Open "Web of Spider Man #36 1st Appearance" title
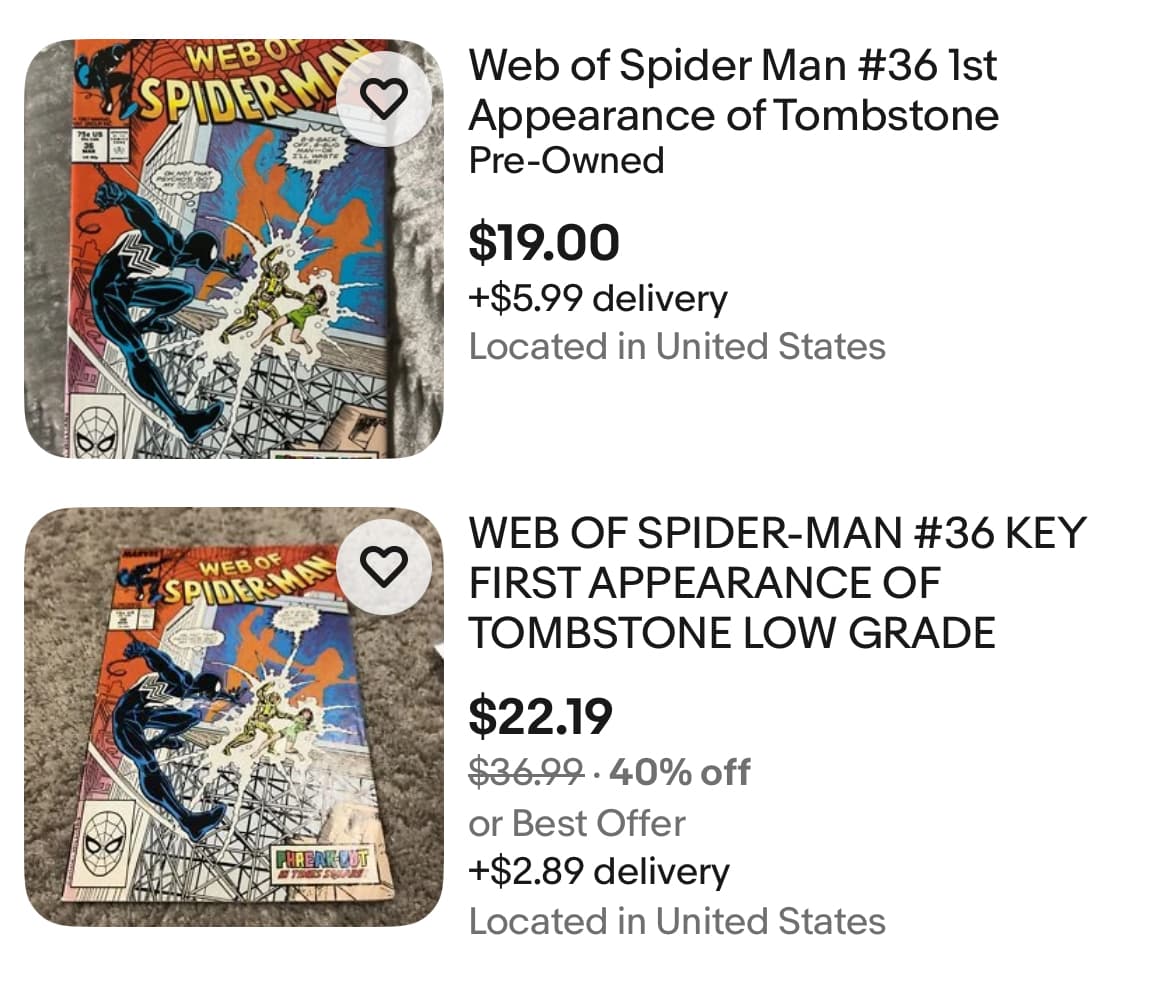The image size is (1170, 984). tap(733, 91)
